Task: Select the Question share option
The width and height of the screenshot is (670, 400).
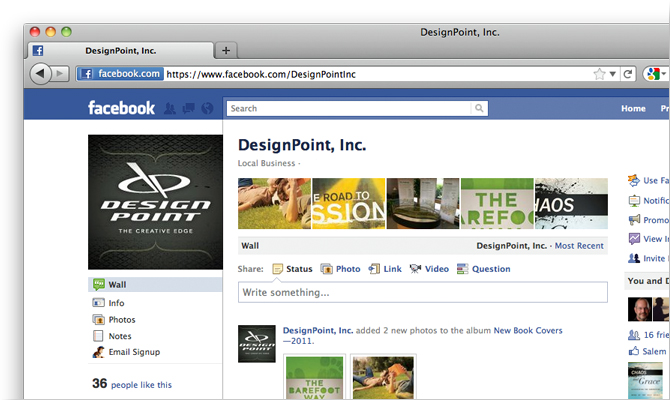Action: tap(484, 269)
